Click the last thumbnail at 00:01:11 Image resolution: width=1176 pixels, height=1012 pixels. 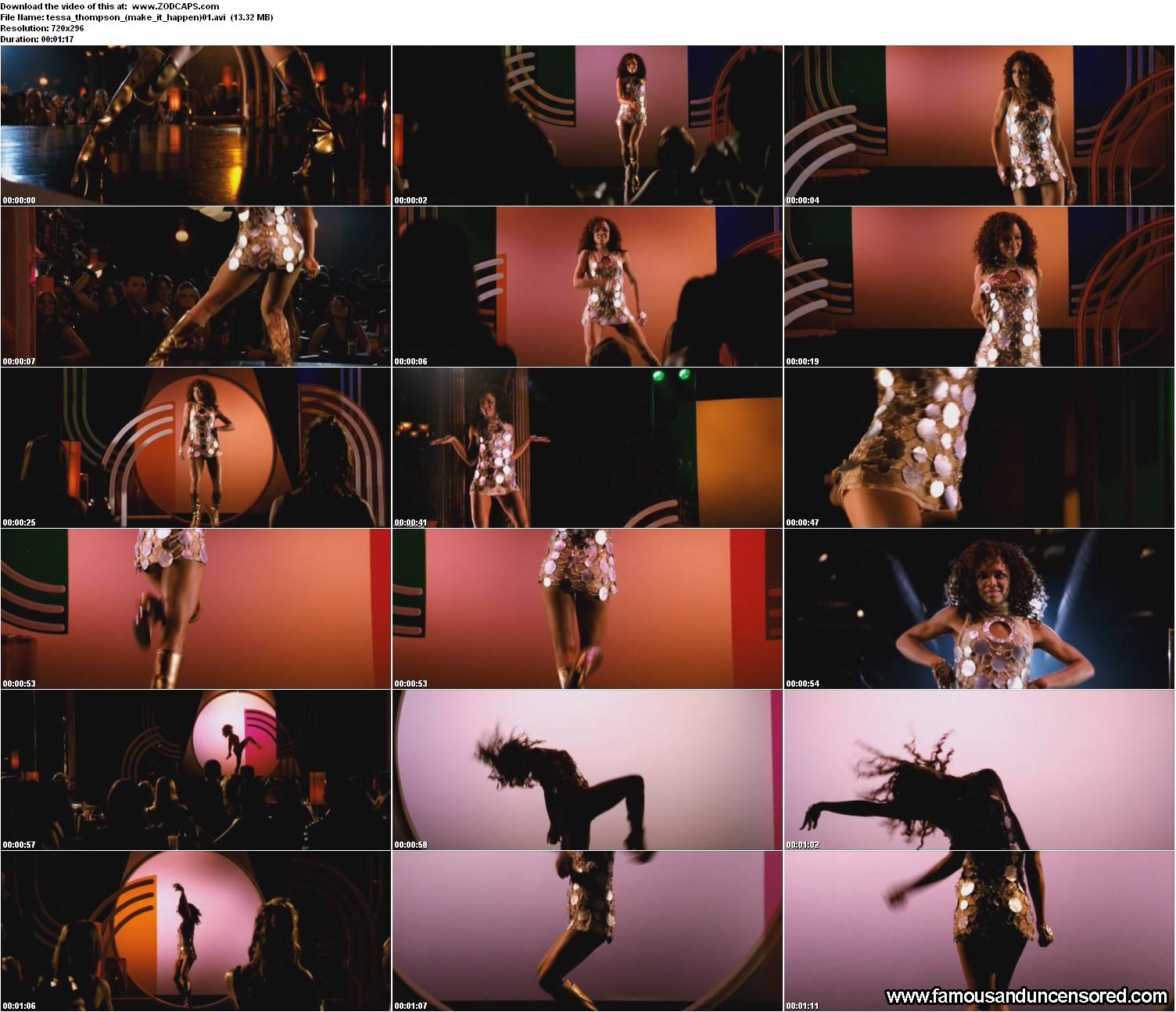click(979, 923)
